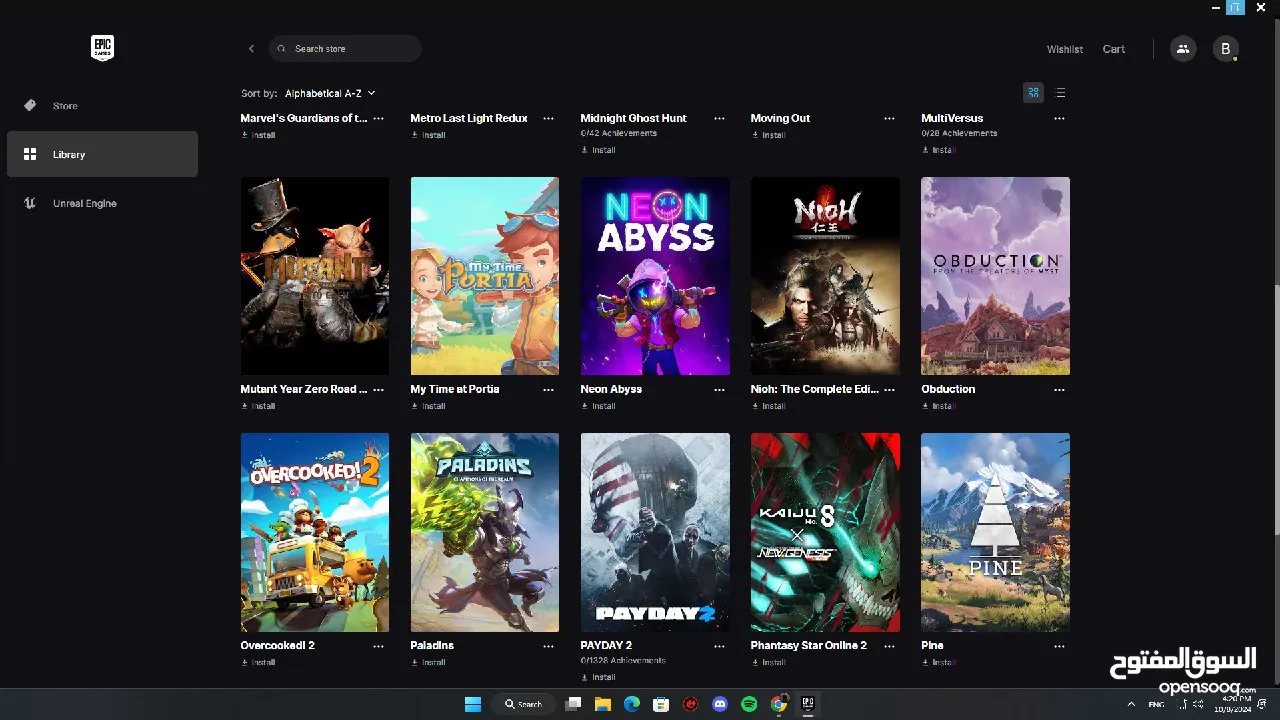This screenshot has width=1280, height=720.
Task: Open the profile avatar B menu
Action: click(x=1226, y=48)
